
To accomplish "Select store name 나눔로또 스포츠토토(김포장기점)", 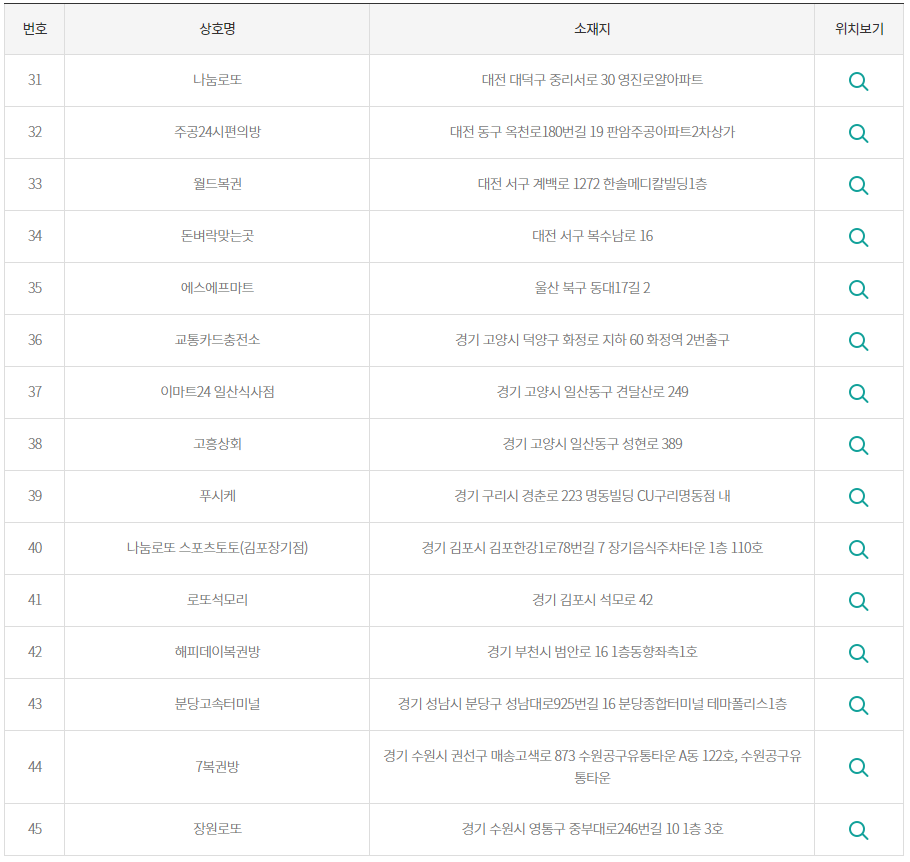I will [217, 548].
